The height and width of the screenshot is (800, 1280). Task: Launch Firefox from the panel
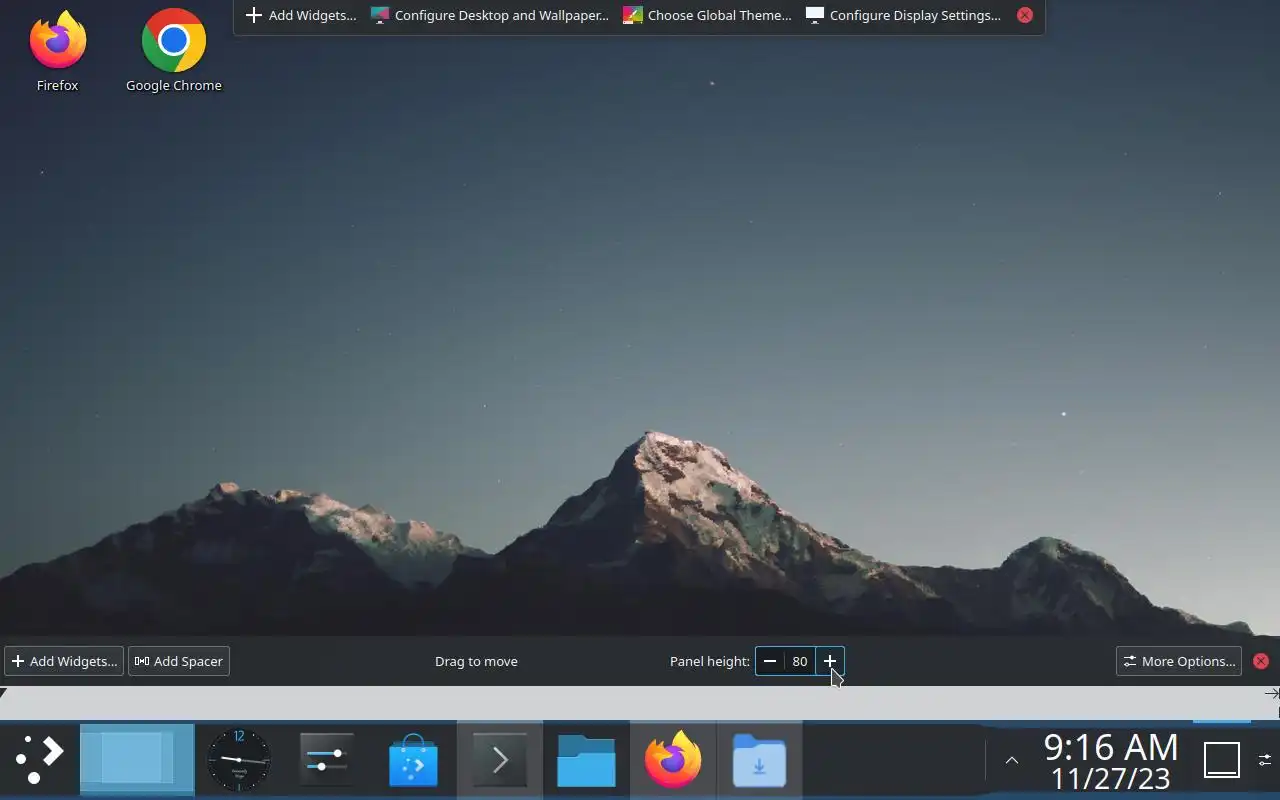(x=673, y=760)
